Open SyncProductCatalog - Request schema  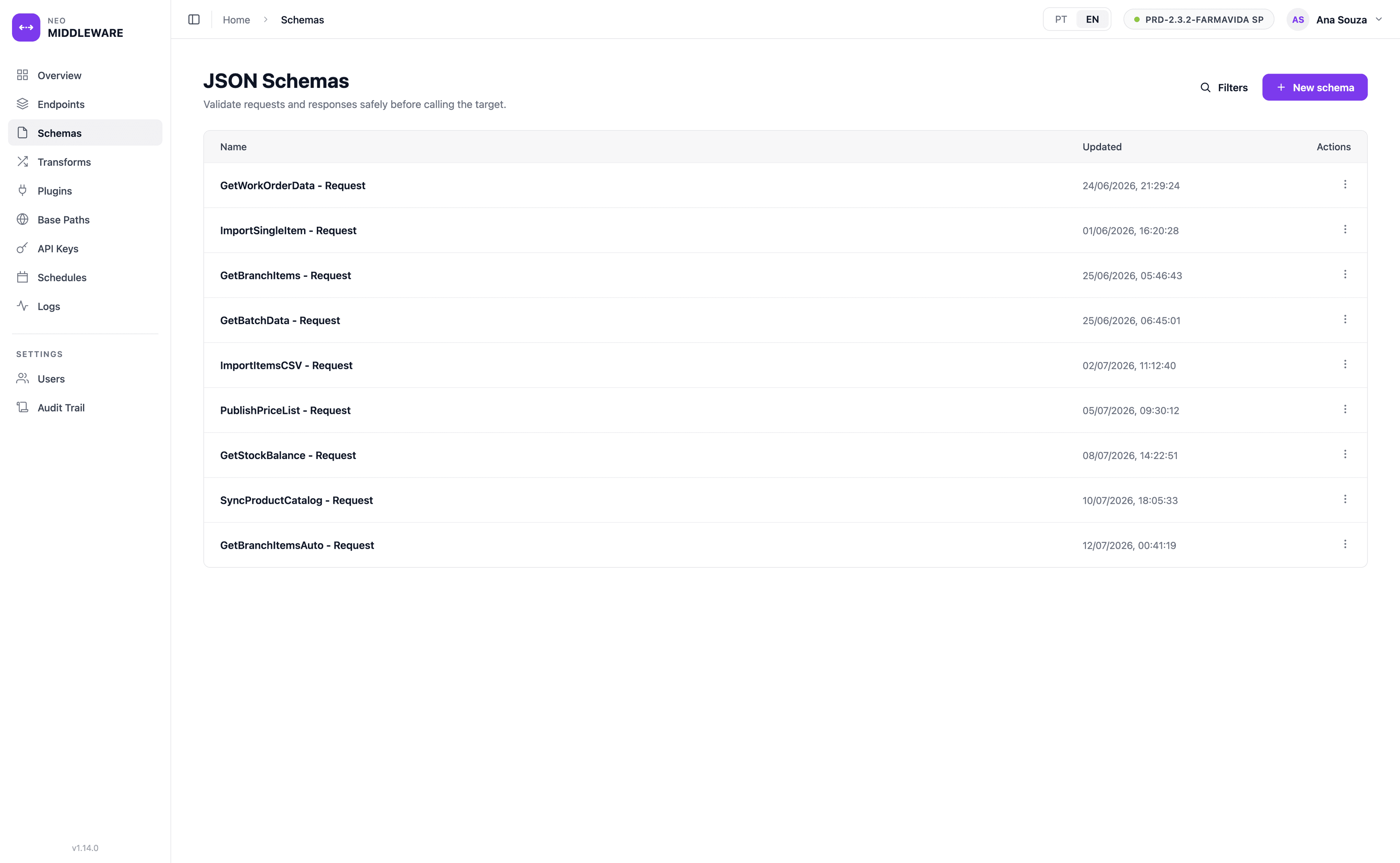[297, 500]
